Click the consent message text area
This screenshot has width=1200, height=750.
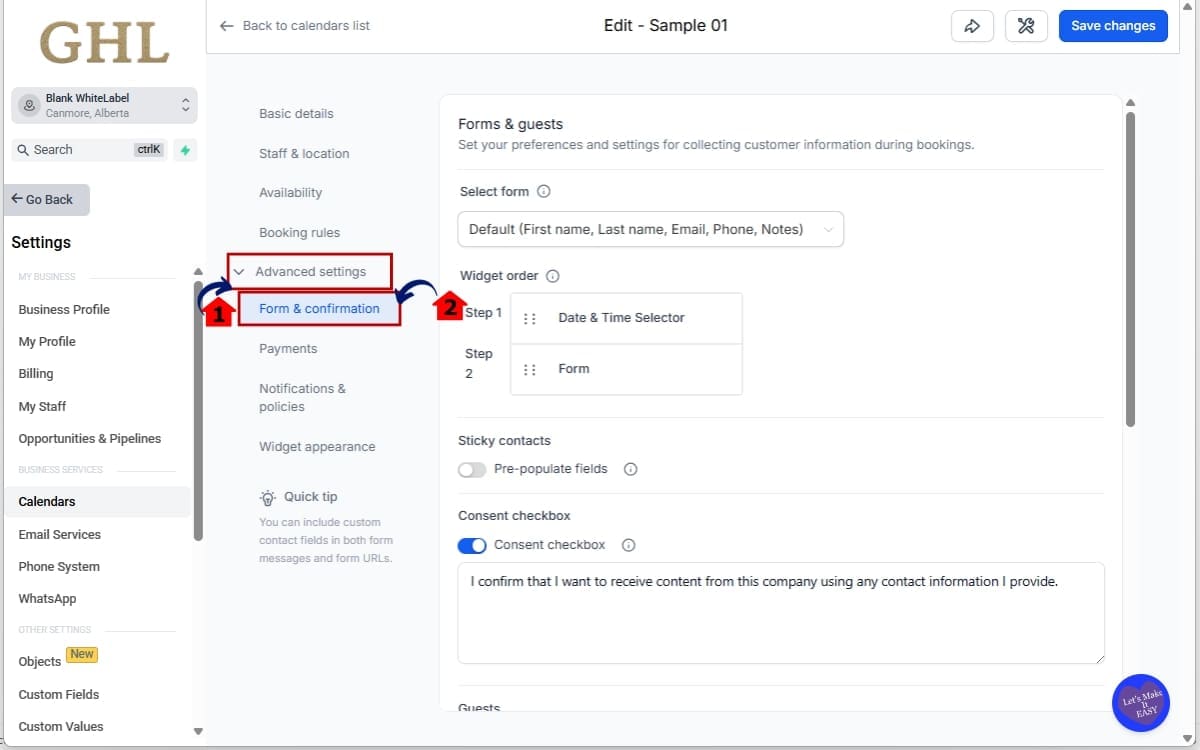coord(780,612)
